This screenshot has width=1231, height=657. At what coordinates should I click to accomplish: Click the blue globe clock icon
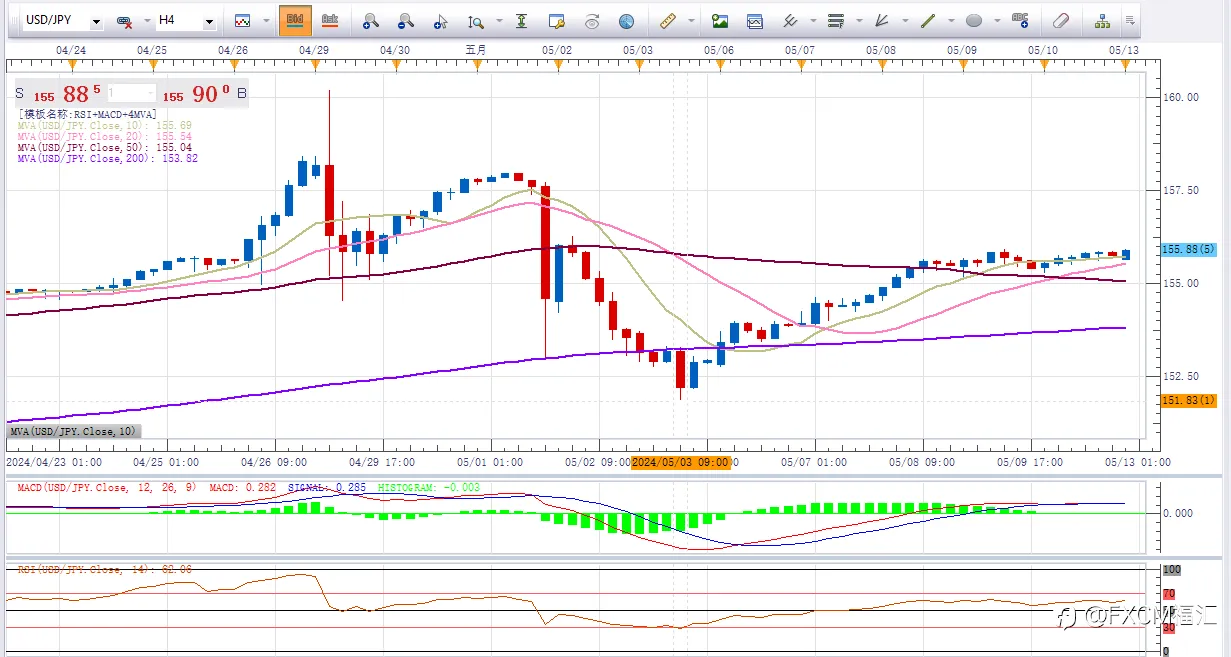point(626,21)
